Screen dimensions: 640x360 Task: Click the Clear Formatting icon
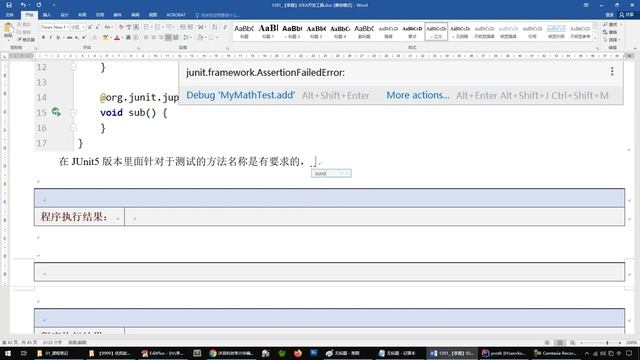pos(121,27)
